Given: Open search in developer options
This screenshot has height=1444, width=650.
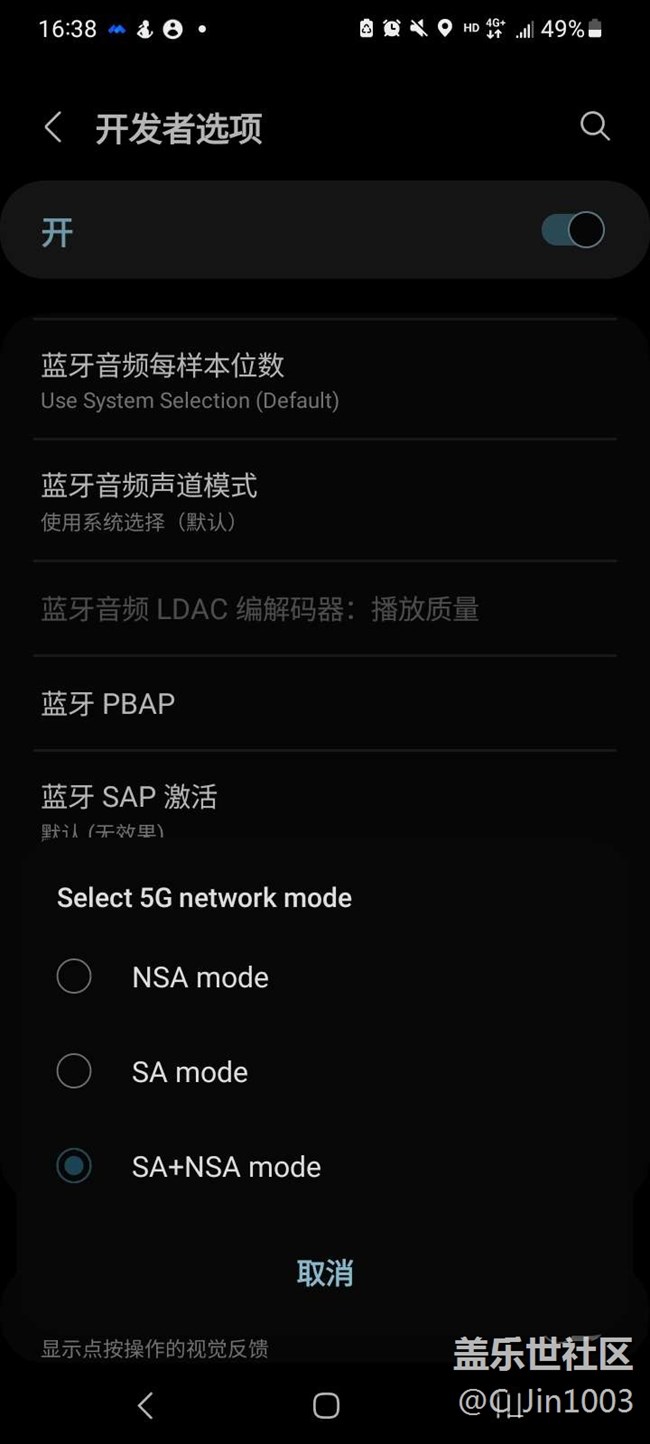Looking at the screenshot, I should (x=594, y=127).
